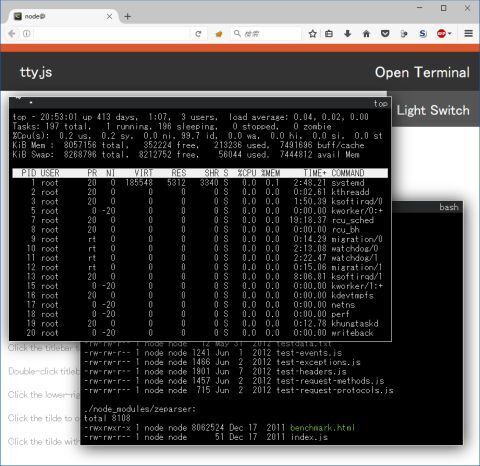
Task: Click the tilde in top terminal titlebar
Action: [18, 99]
